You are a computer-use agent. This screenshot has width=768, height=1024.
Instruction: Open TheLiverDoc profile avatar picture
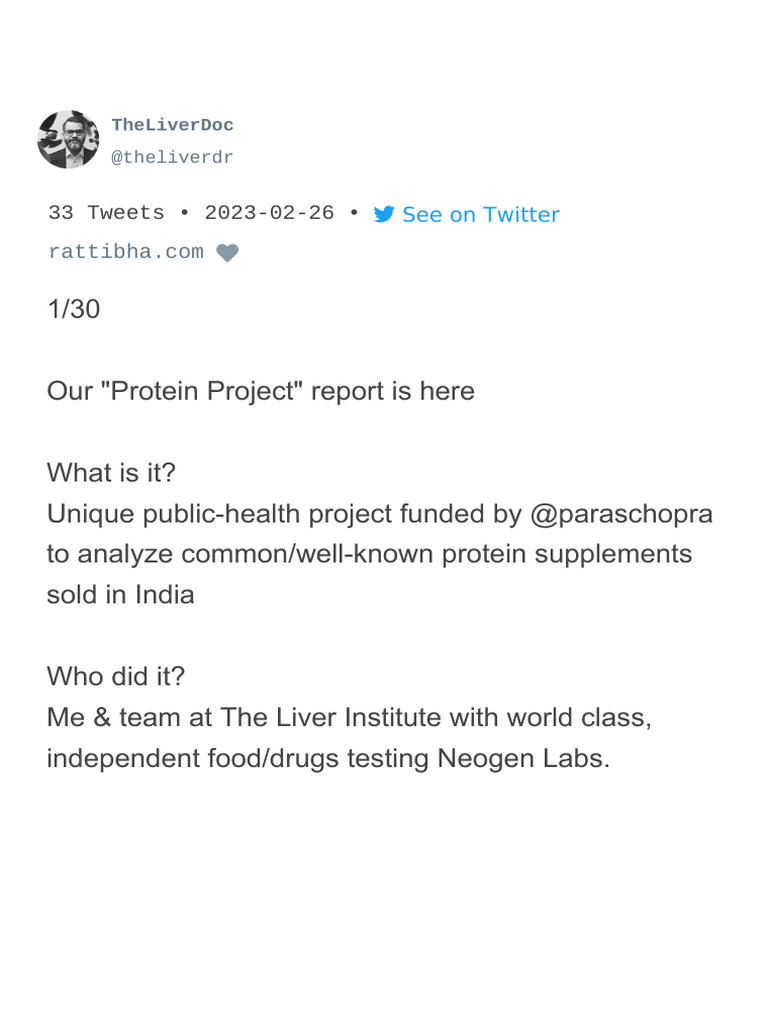point(68,140)
